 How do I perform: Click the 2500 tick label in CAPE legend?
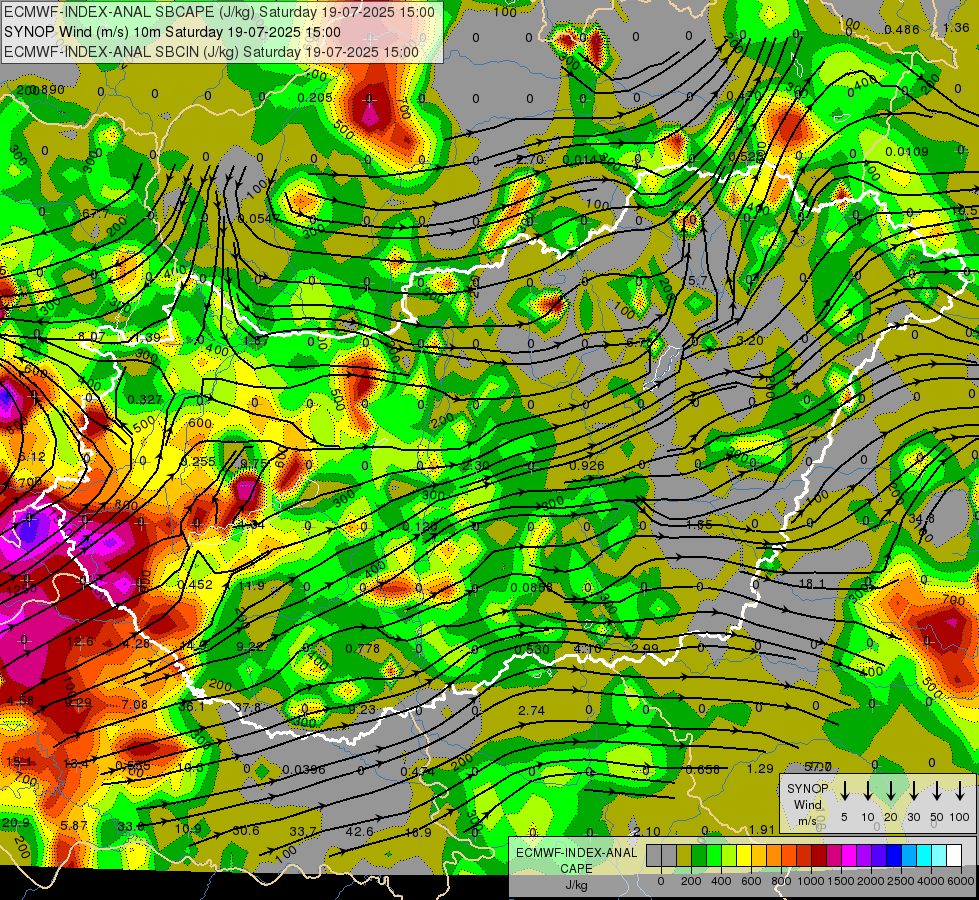[x=901, y=881]
